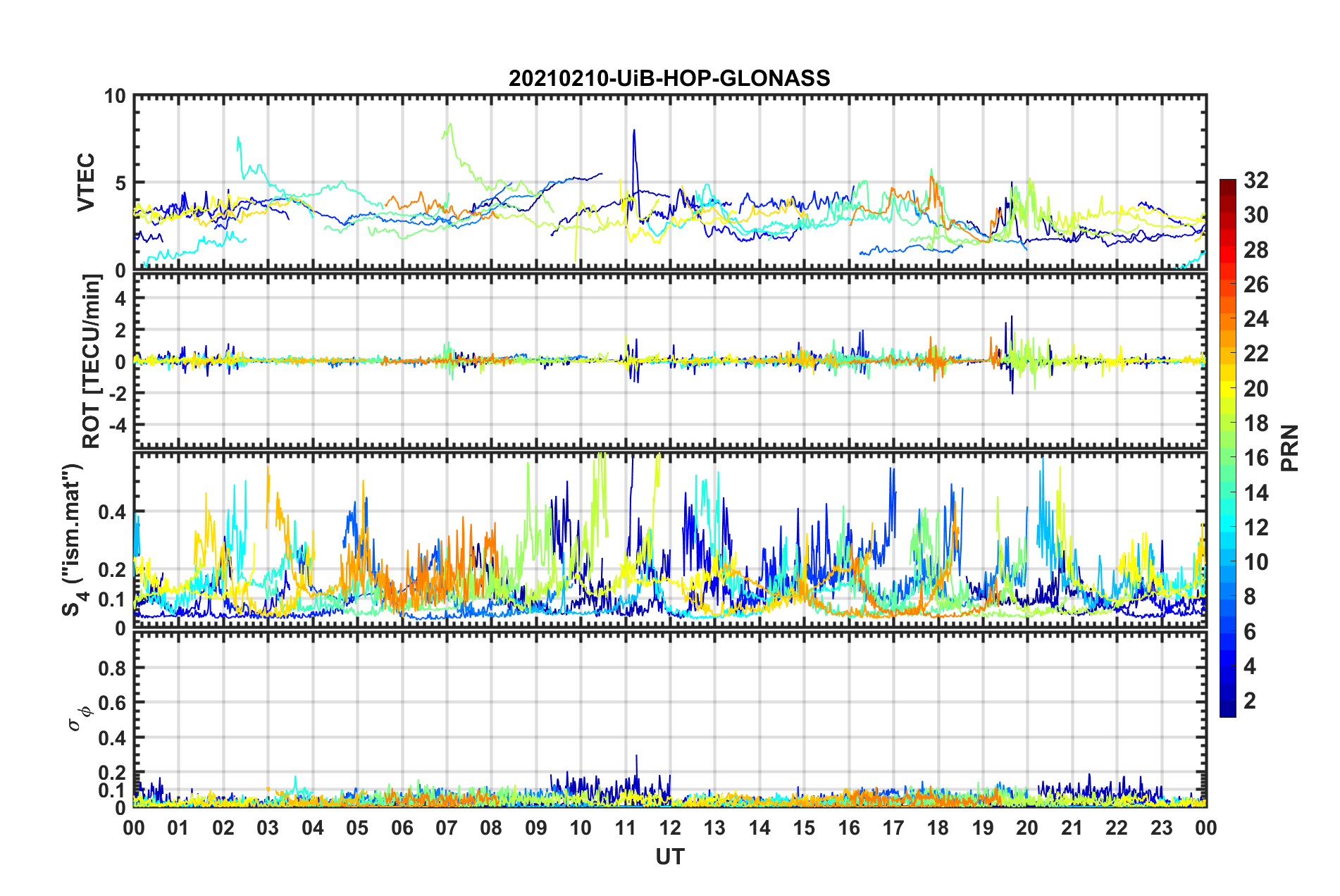Click the dark blue bottom of the PRN colorbar
The image size is (1340, 896).
[x=1227, y=710]
